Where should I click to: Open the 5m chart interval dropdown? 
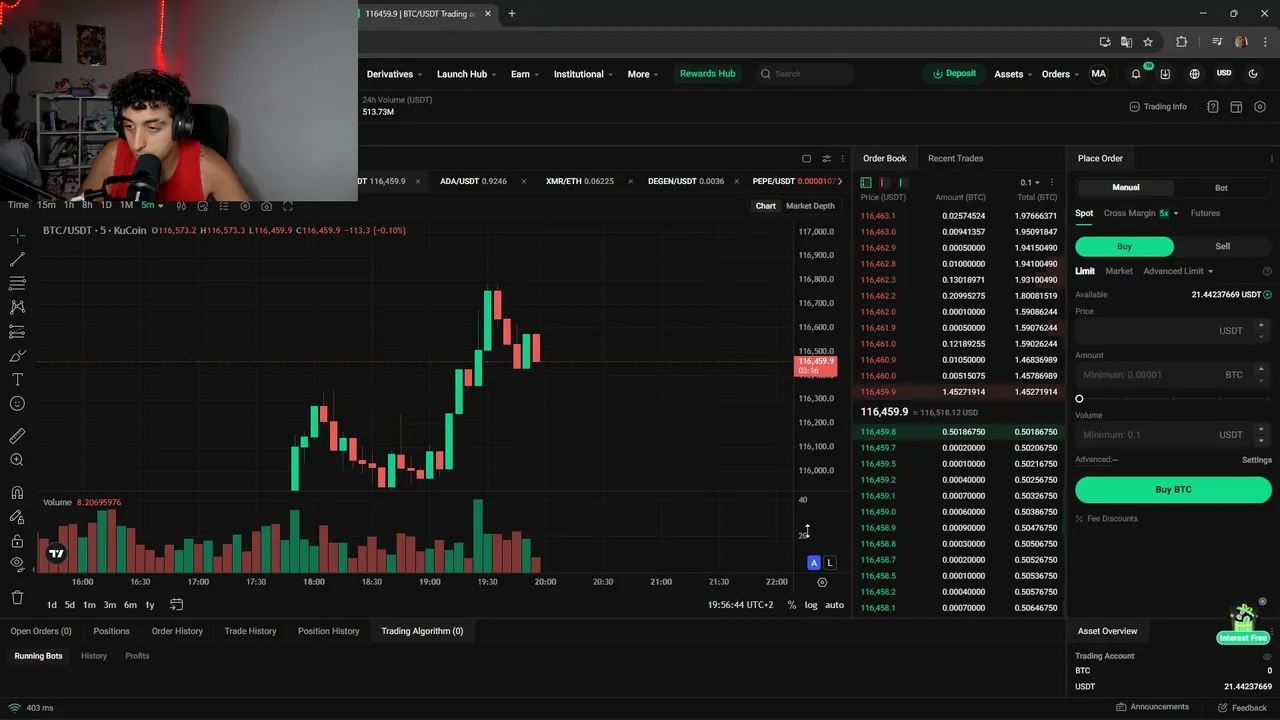pyautogui.click(x=152, y=206)
